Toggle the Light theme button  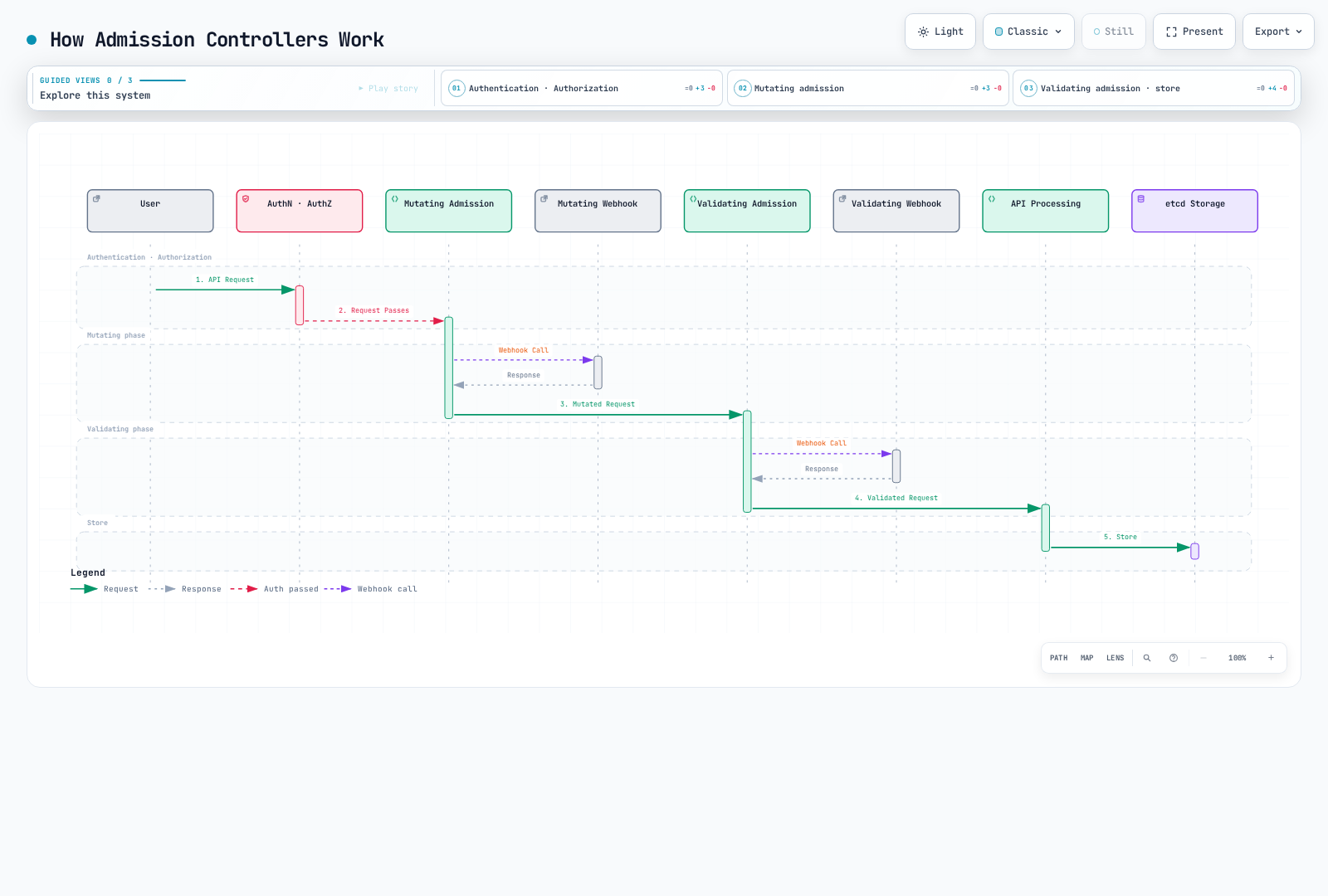[x=940, y=32]
